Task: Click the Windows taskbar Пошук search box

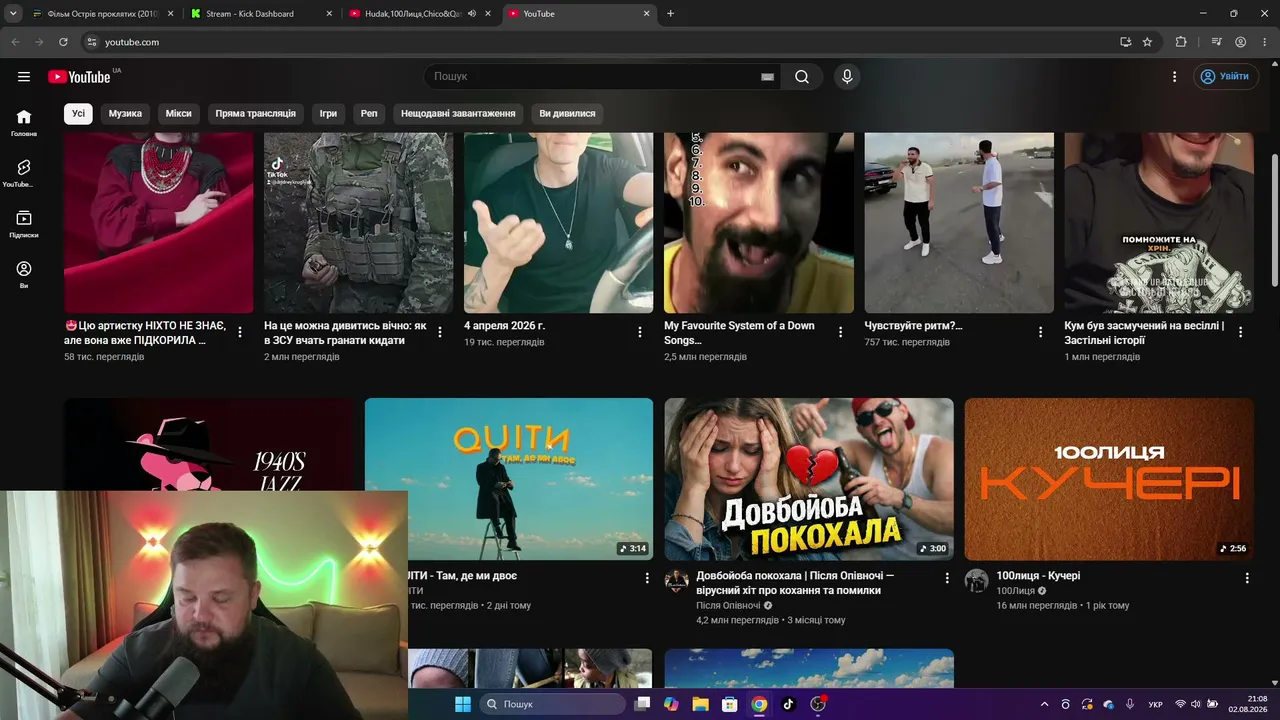Action: click(x=553, y=704)
